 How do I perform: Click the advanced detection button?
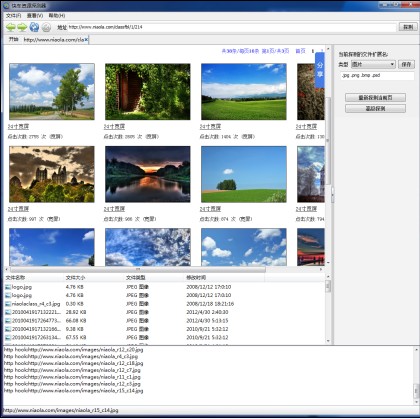pos(375,109)
